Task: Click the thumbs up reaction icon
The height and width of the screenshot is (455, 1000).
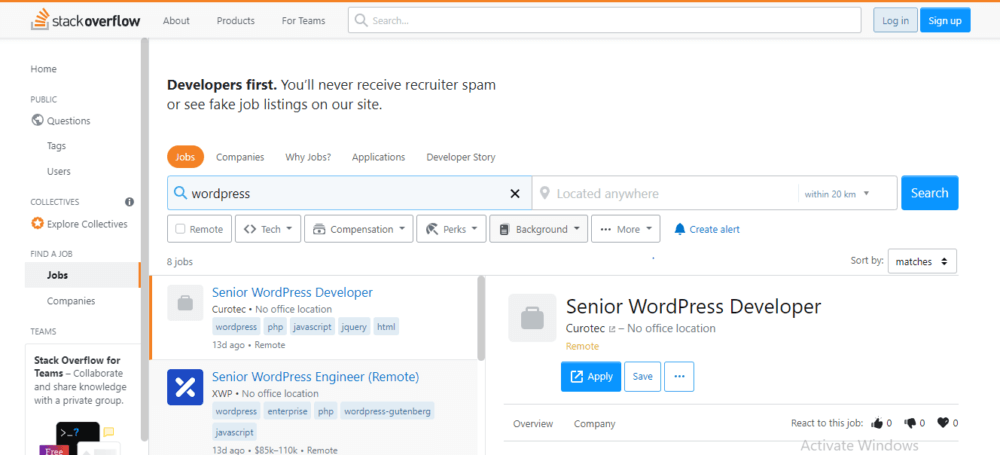Action: pyautogui.click(x=877, y=423)
